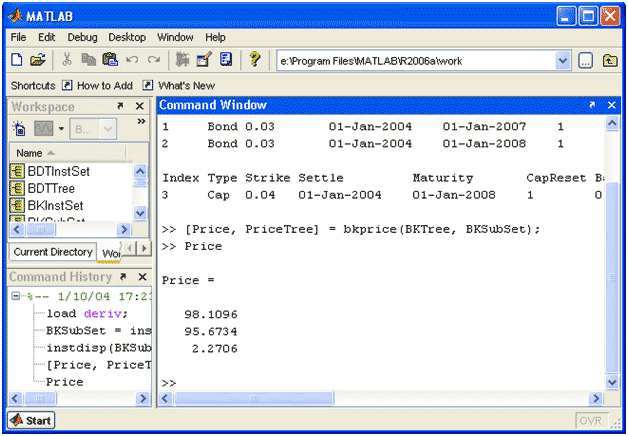Click the Redo arrow icon
628x436 pixels.
click(x=154, y=60)
